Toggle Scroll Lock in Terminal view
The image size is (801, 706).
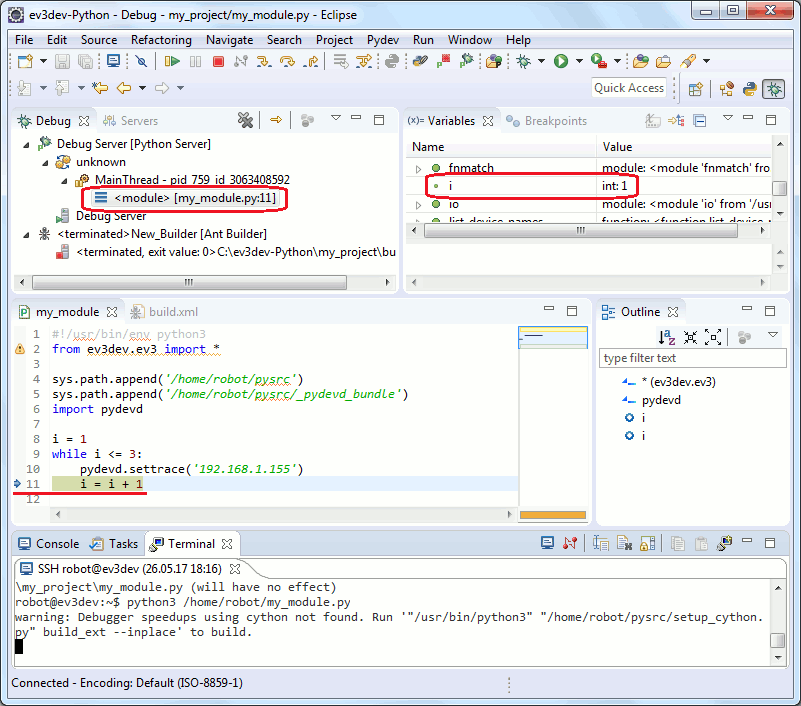click(647, 543)
